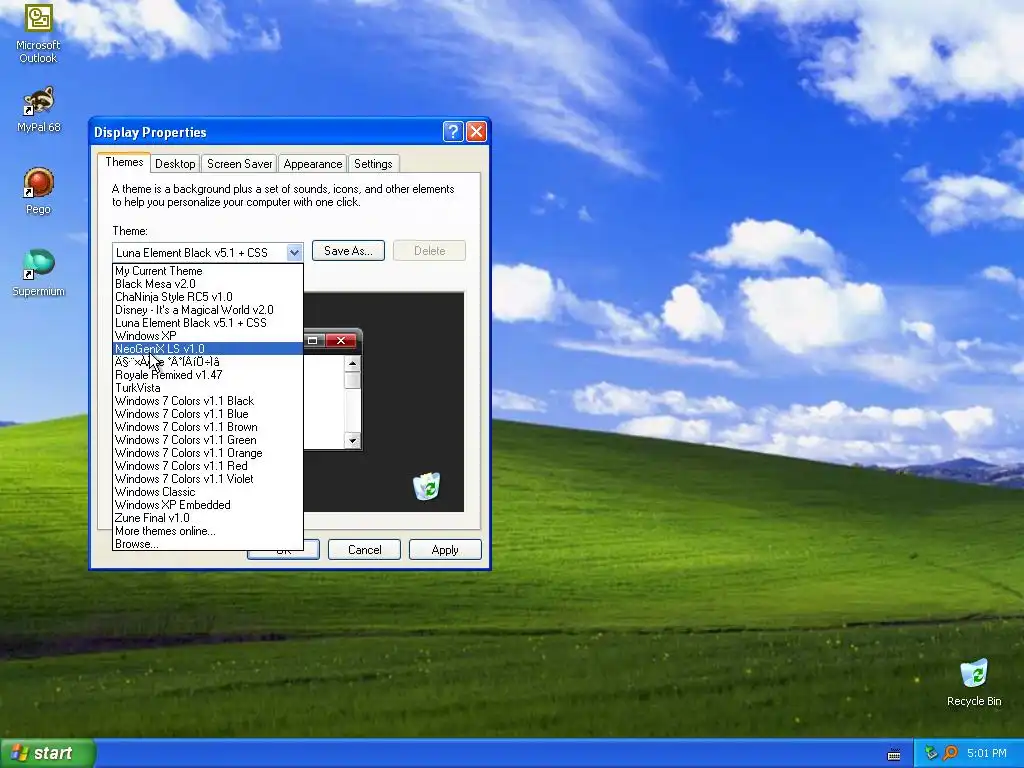Select the Recycle Bin on the desktop
1024x768 pixels.
click(974, 683)
